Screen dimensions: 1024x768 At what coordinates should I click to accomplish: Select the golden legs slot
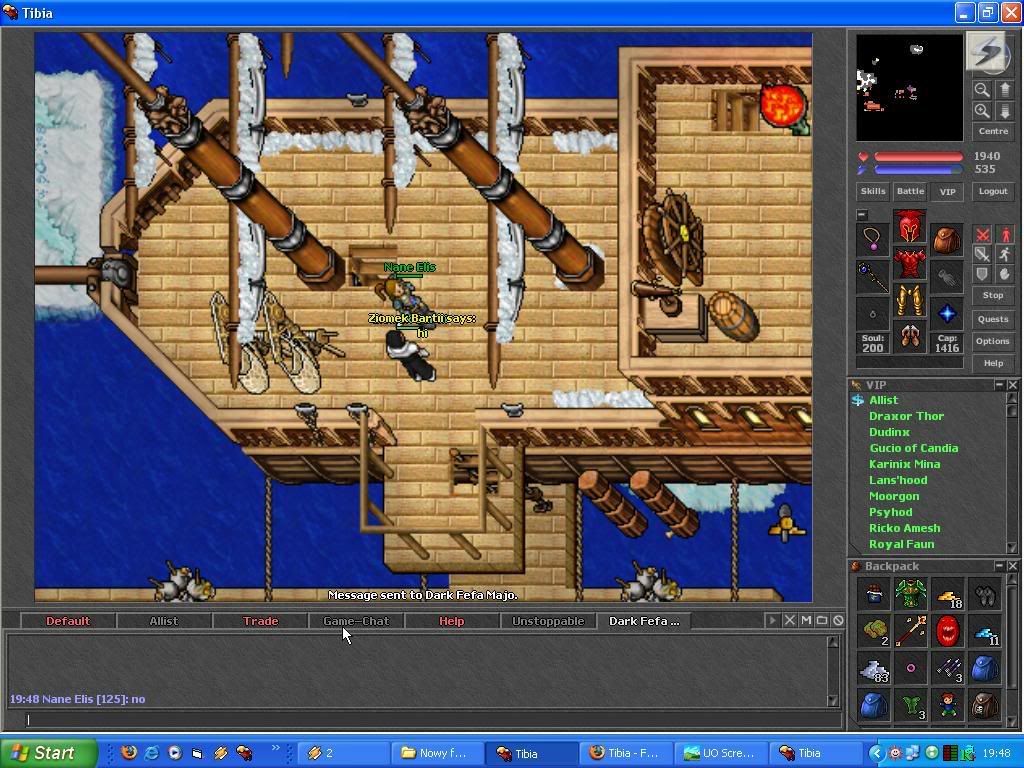[x=910, y=300]
